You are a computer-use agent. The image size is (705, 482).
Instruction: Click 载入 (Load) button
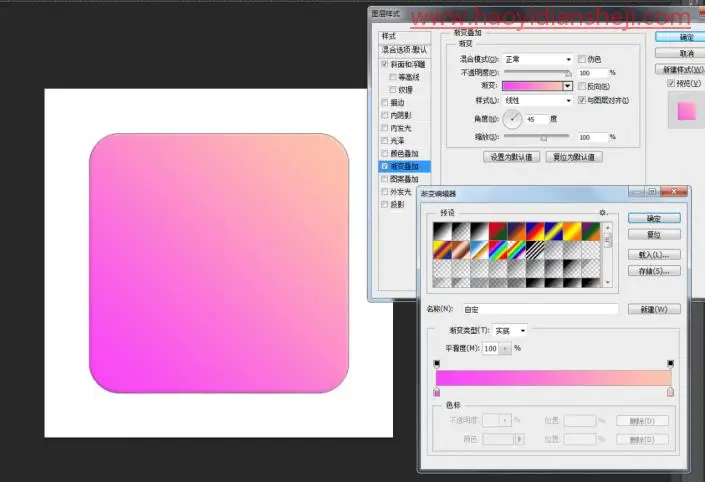[x=654, y=254]
